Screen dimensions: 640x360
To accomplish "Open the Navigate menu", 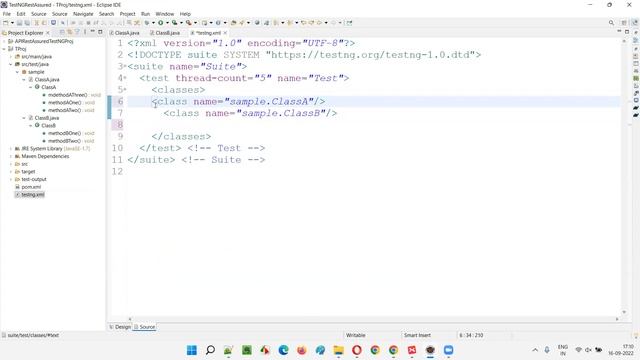I will [x=83, y=14].
